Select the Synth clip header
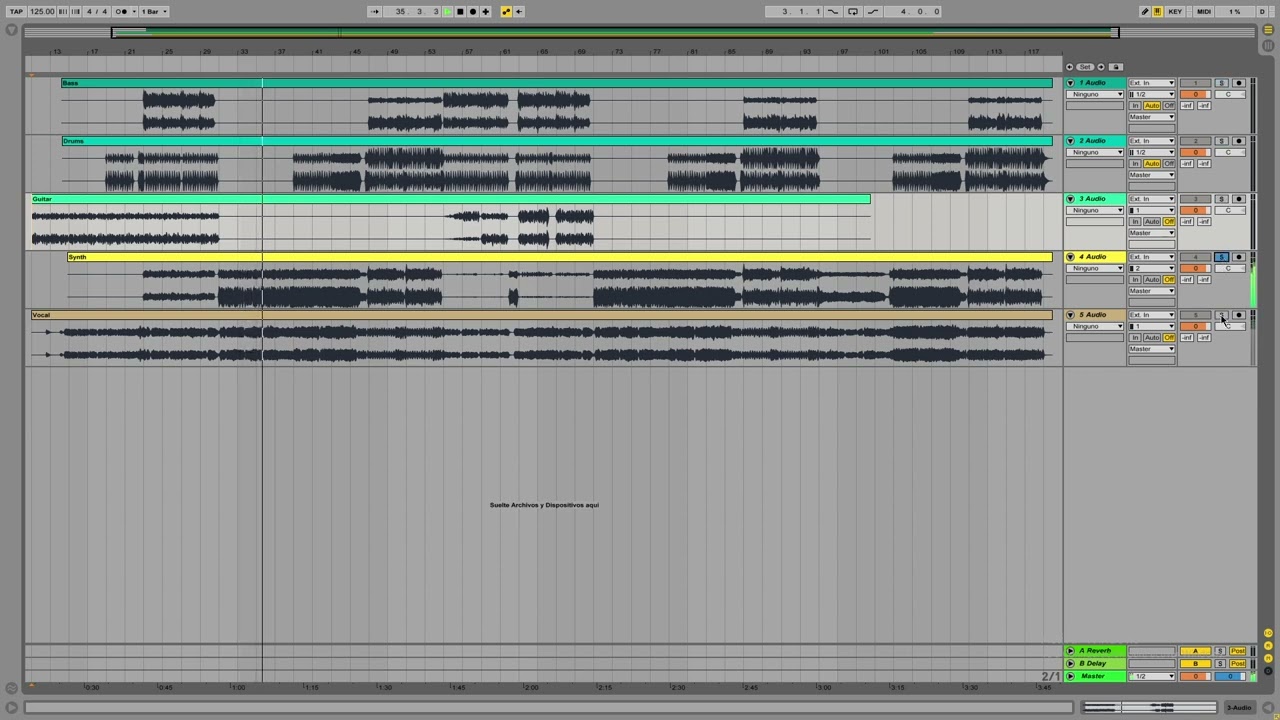 [x=560, y=257]
